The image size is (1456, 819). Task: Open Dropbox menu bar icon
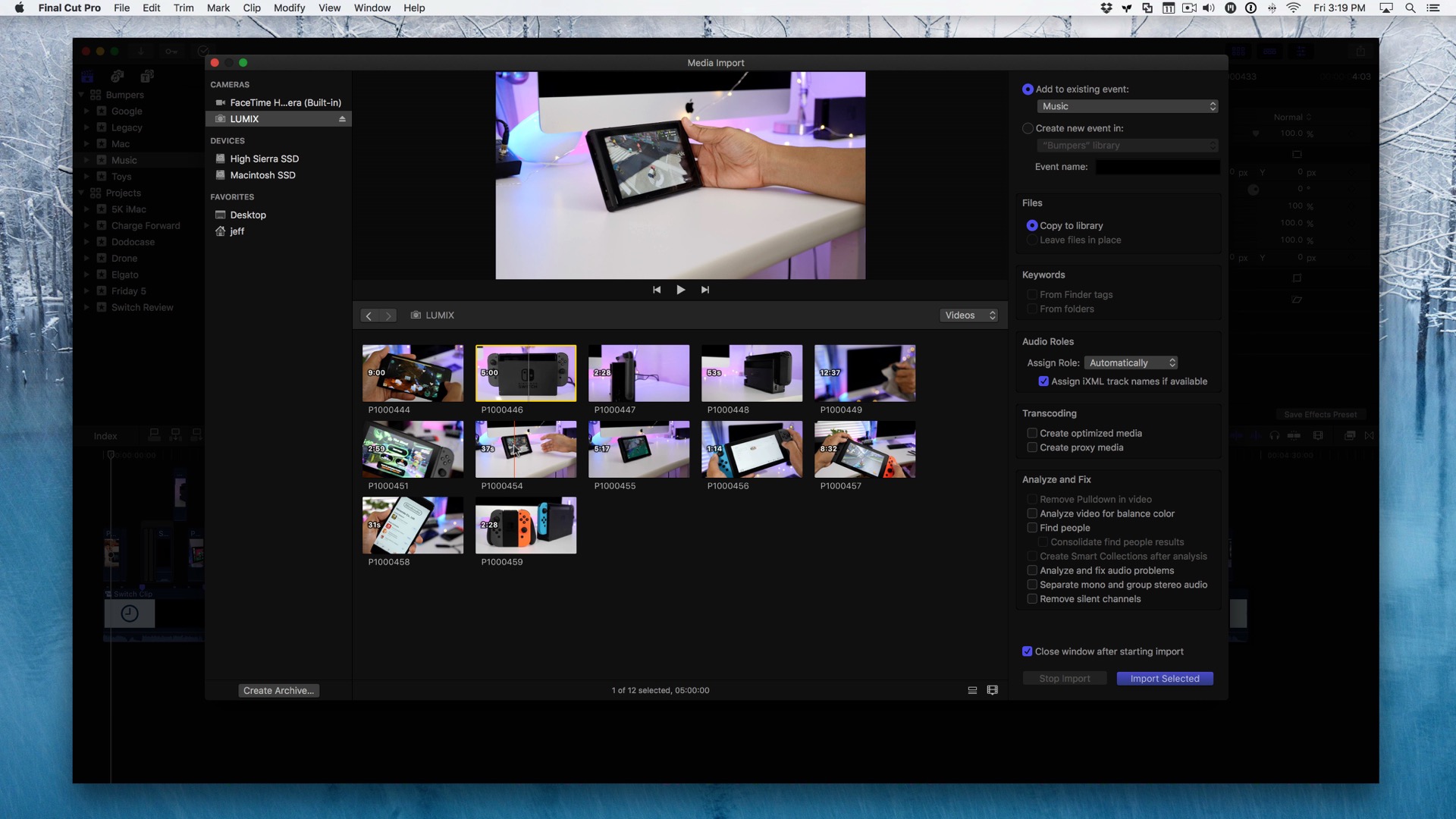pos(1106,8)
